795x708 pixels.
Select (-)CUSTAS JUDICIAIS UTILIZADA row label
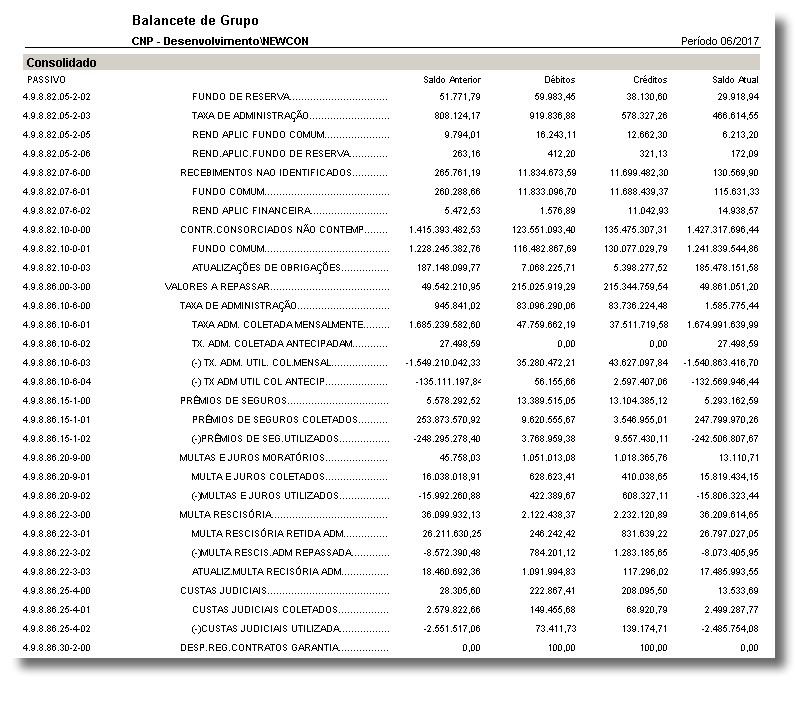pos(266,629)
